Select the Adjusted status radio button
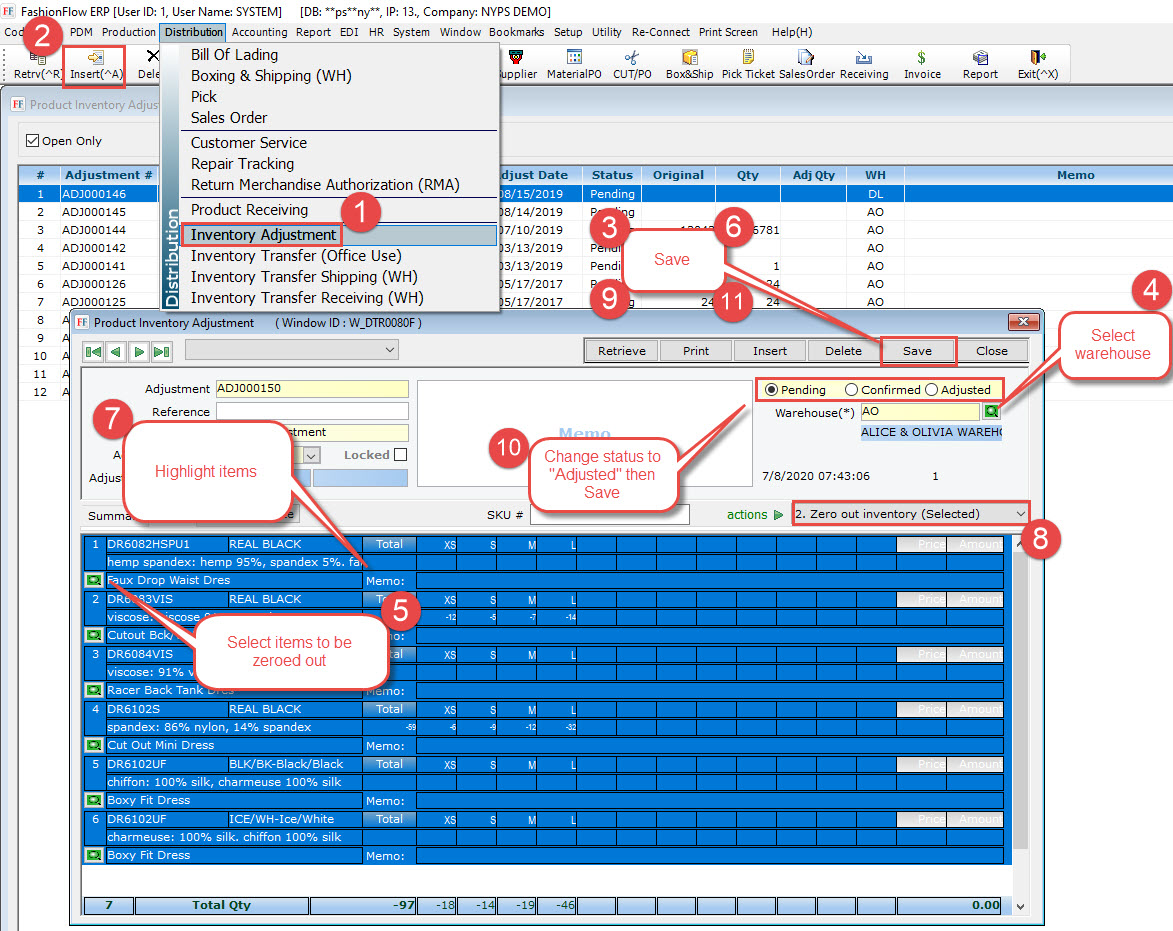Image resolution: width=1173 pixels, height=931 pixels. point(931,390)
